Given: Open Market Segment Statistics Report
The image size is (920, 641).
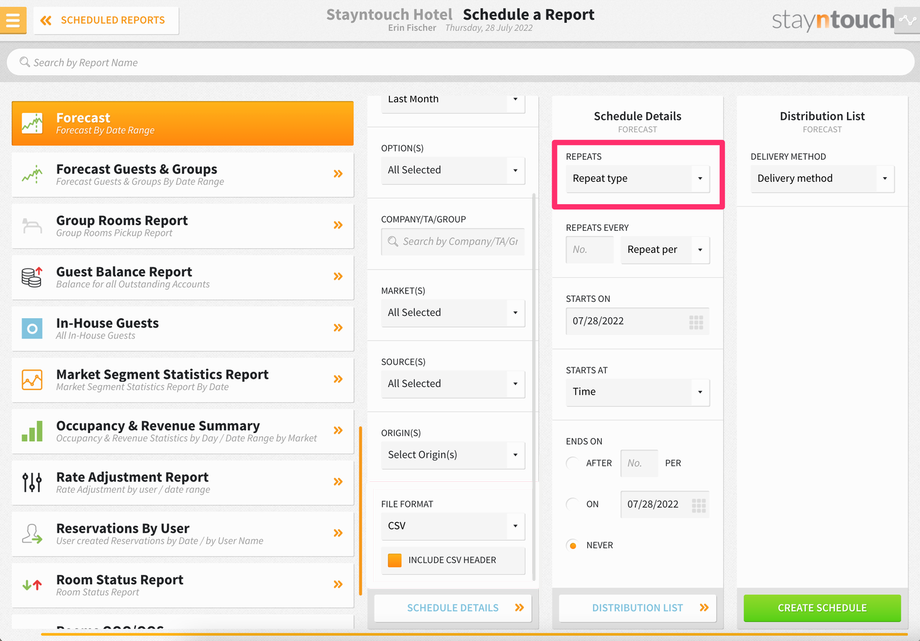Looking at the screenshot, I should coord(182,380).
